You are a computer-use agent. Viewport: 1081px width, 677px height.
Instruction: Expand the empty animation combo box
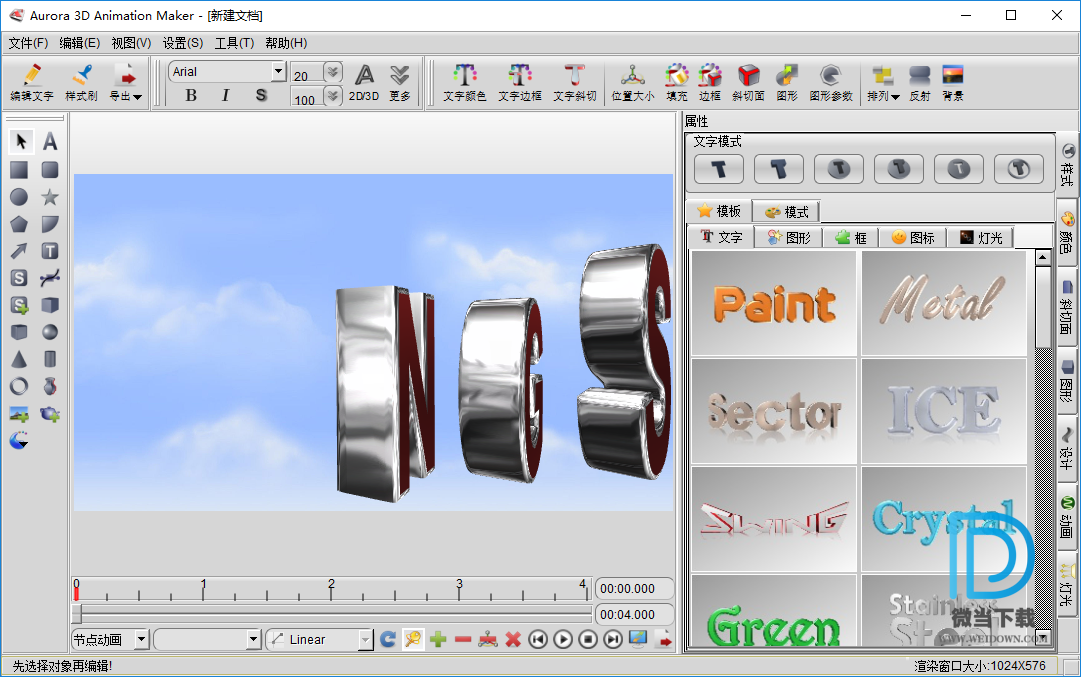tap(254, 640)
